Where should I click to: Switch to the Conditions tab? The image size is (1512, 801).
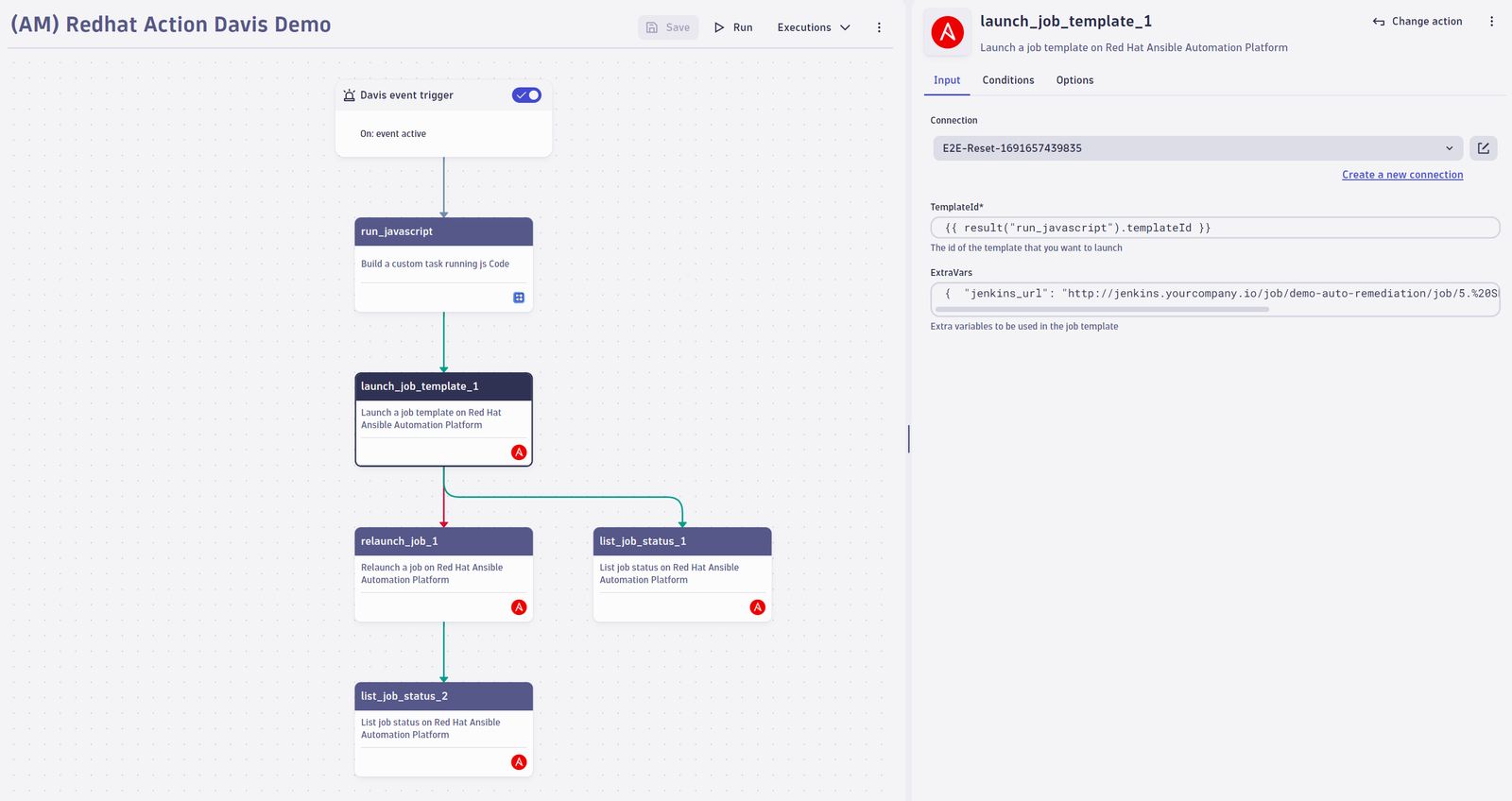coord(1008,80)
